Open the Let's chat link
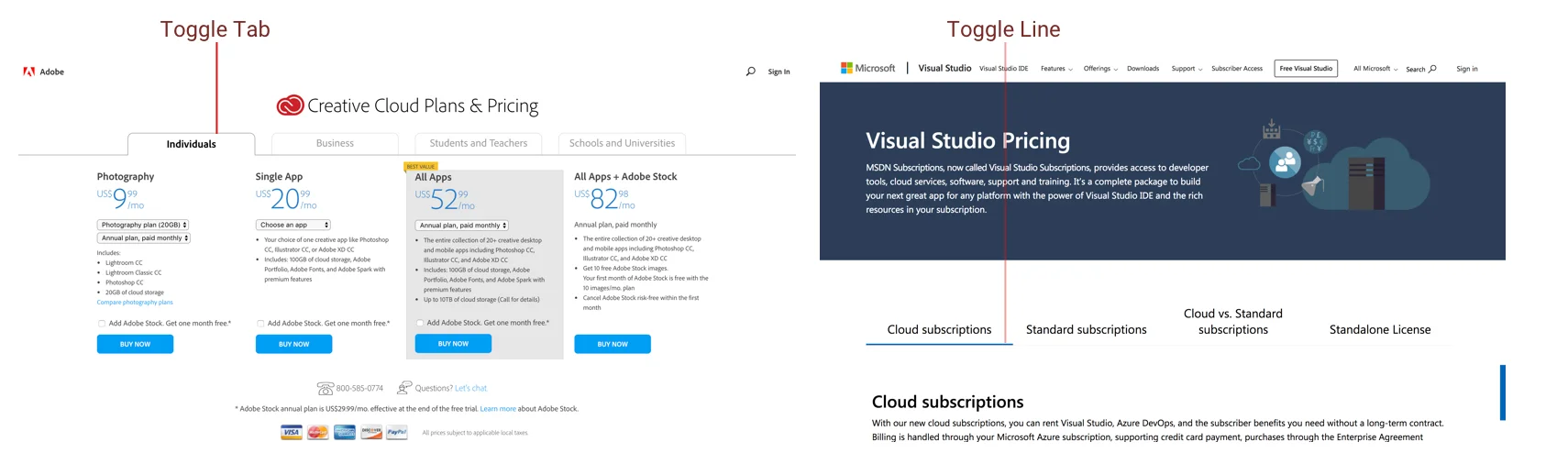Image resolution: width=1568 pixels, height=475 pixels. (470, 388)
